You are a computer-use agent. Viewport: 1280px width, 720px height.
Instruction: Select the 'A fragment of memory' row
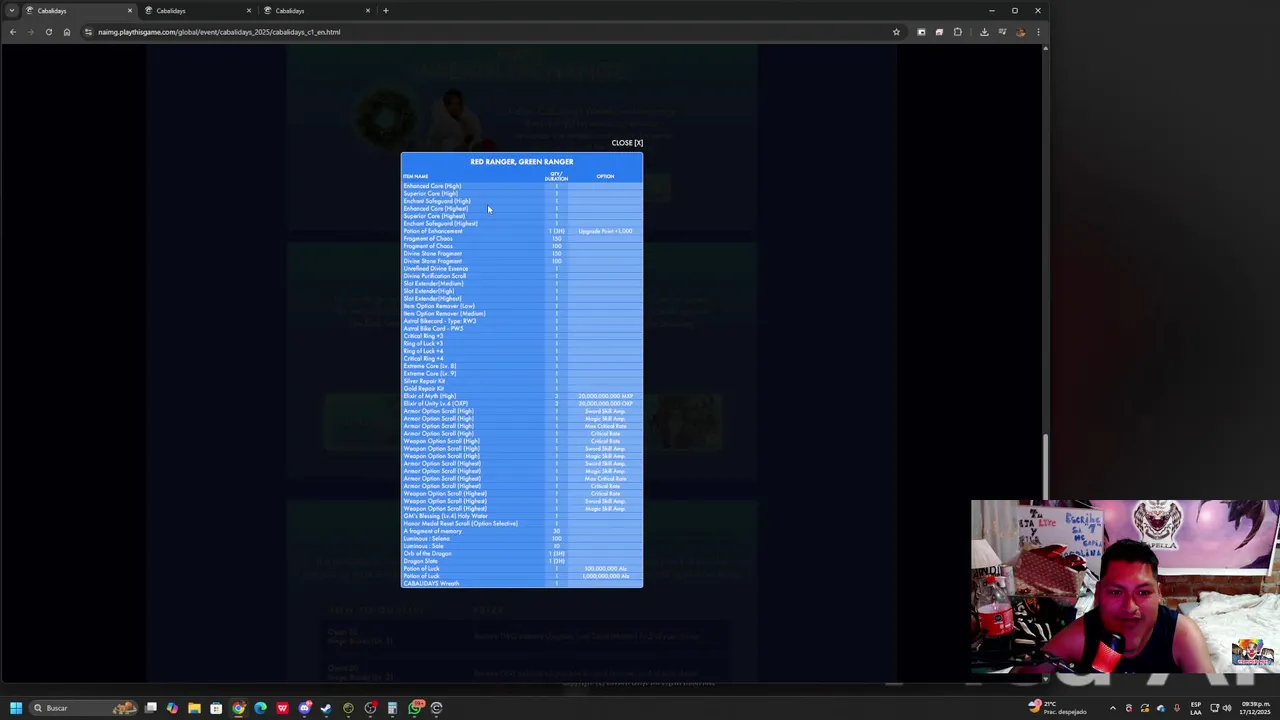click(522, 531)
